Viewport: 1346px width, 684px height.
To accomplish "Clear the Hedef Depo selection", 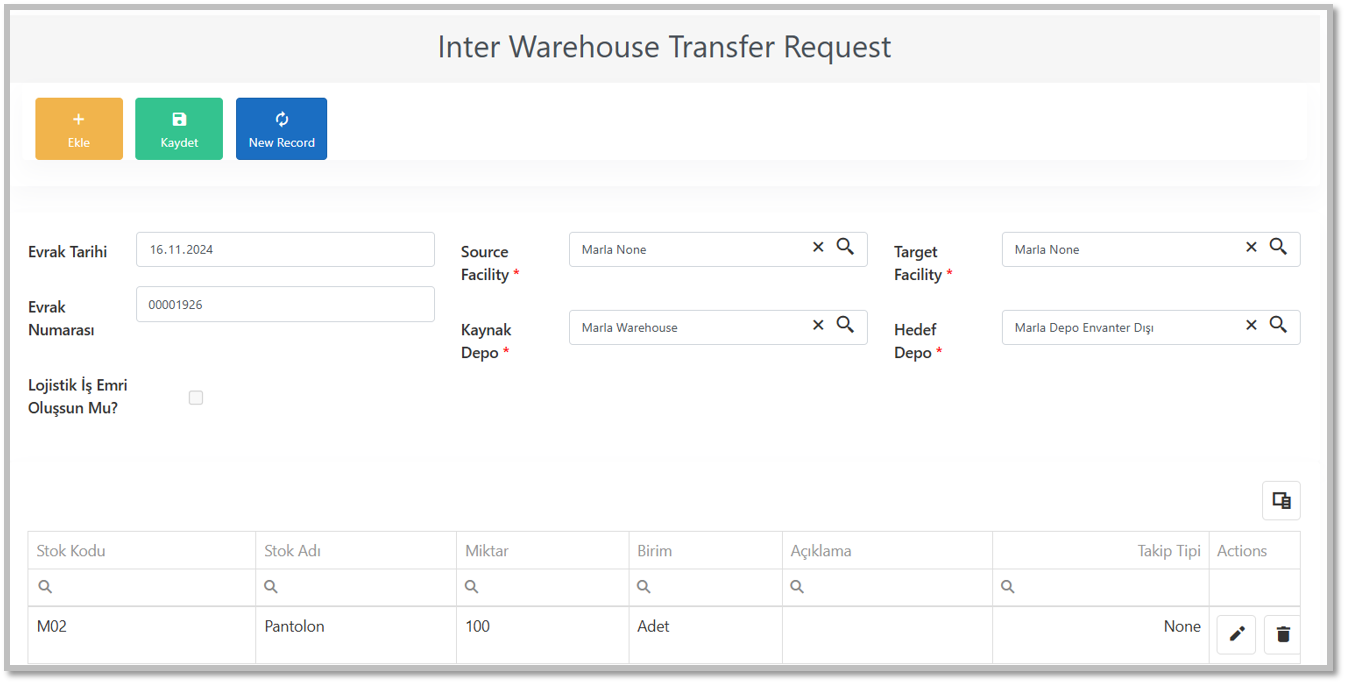I will point(1251,326).
